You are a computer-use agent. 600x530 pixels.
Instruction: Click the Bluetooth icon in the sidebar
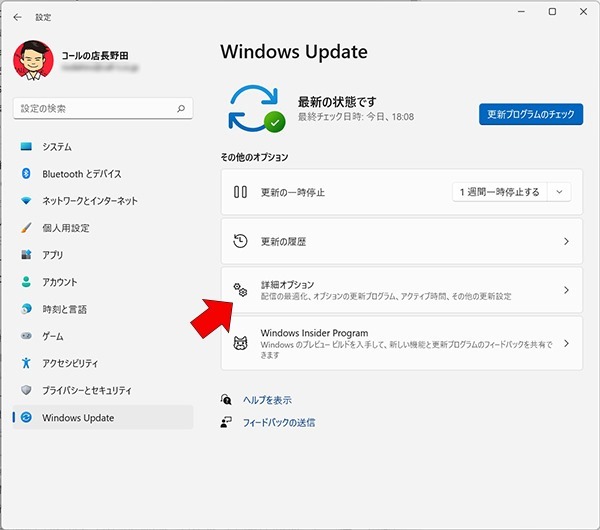tap(26, 173)
